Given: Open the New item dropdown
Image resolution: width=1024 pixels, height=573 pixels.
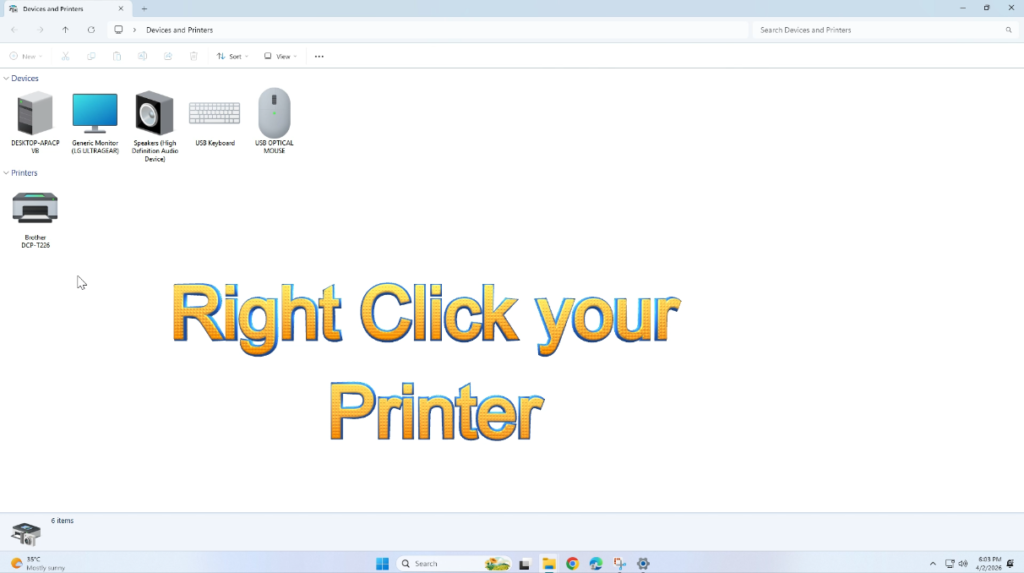Looking at the screenshot, I should tap(25, 56).
